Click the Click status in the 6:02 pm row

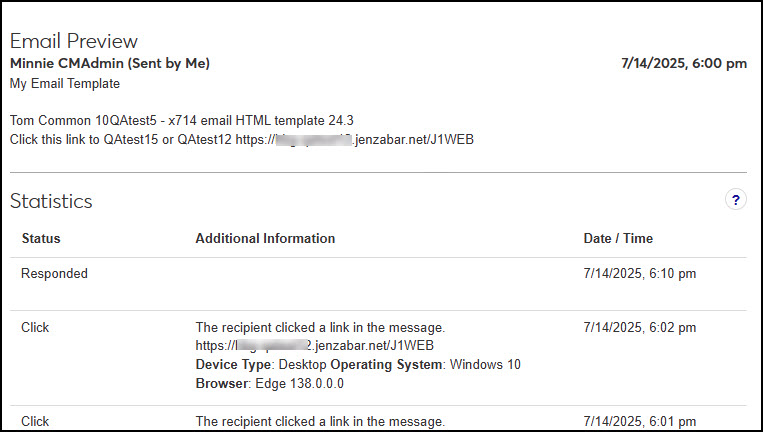[x=35, y=327]
